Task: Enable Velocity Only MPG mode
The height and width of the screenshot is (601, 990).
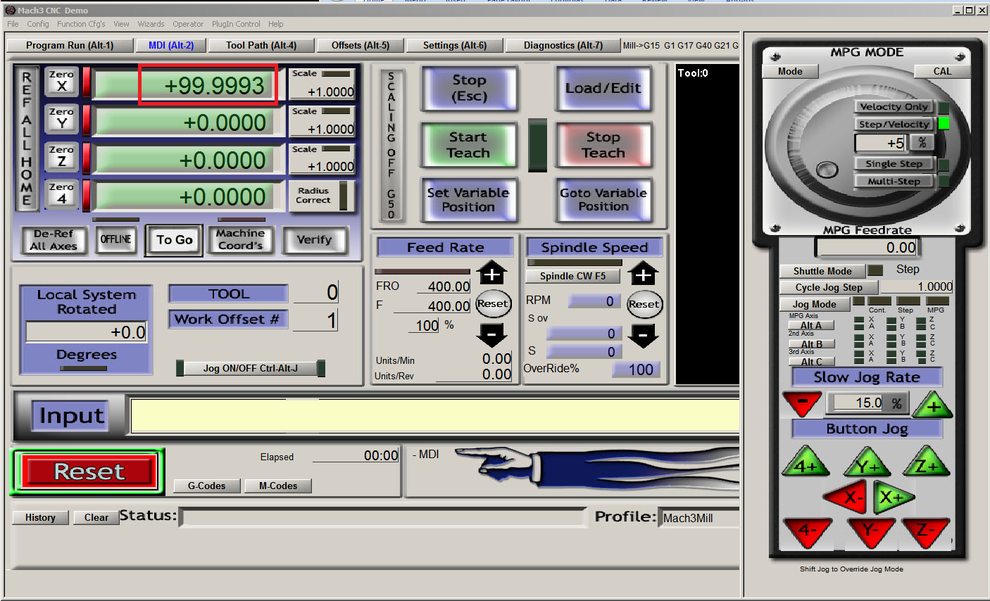Action: (893, 107)
